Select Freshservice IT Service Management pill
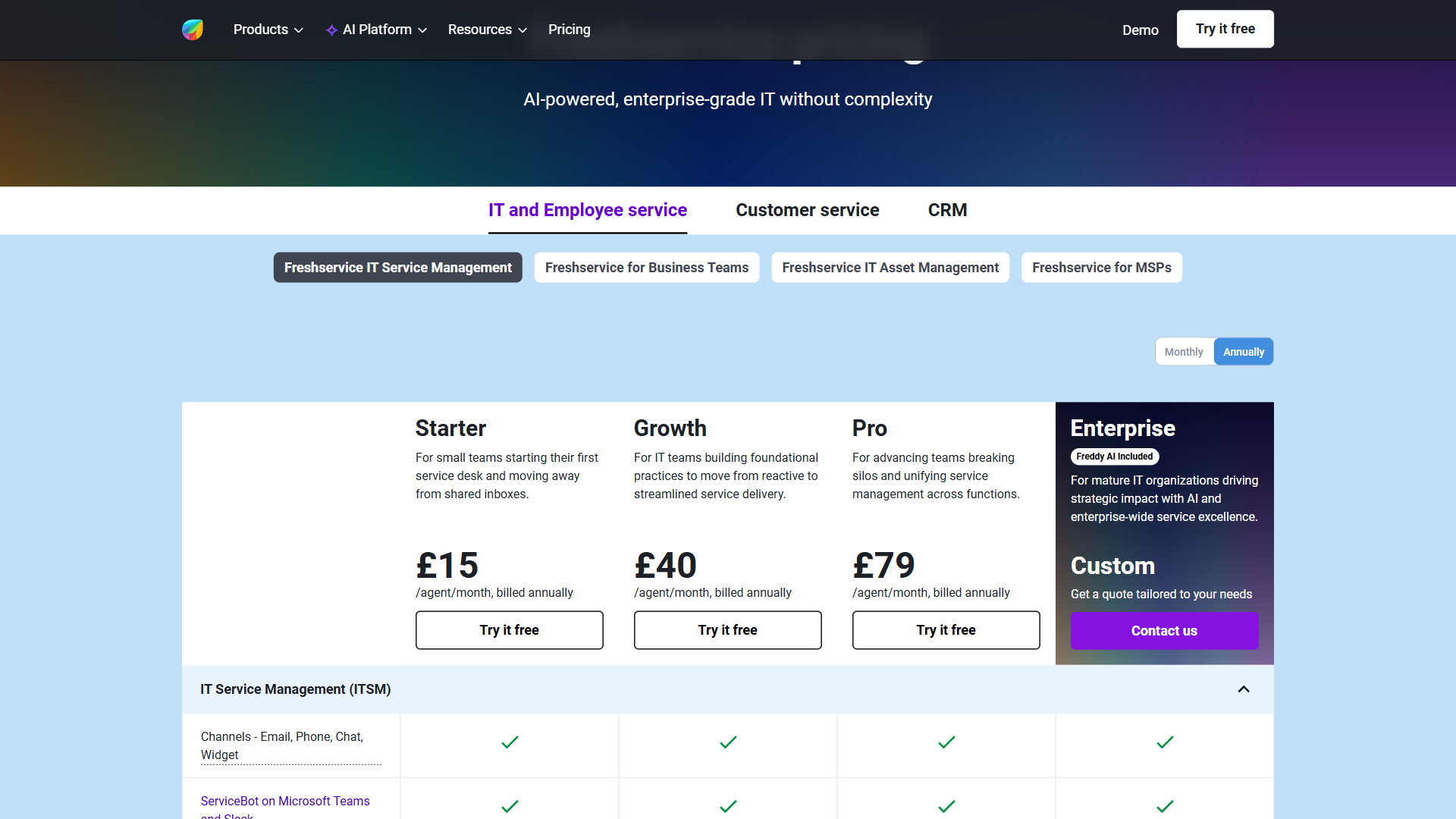This screenshot has width=1456, height=819. coord(398,268)
